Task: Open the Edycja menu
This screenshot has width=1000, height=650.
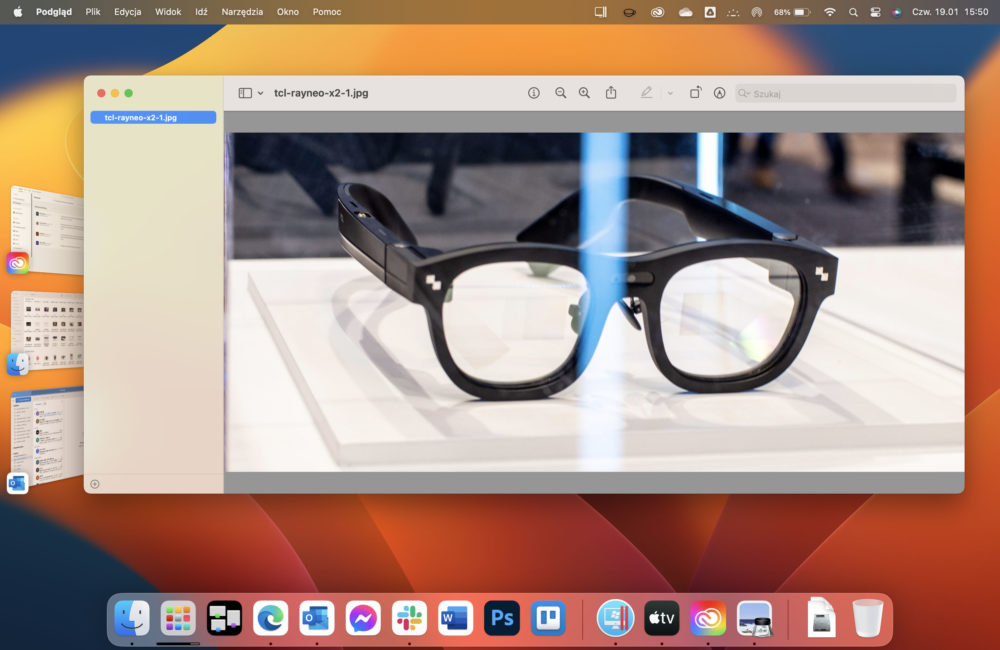Action: [x=128, y=11]
